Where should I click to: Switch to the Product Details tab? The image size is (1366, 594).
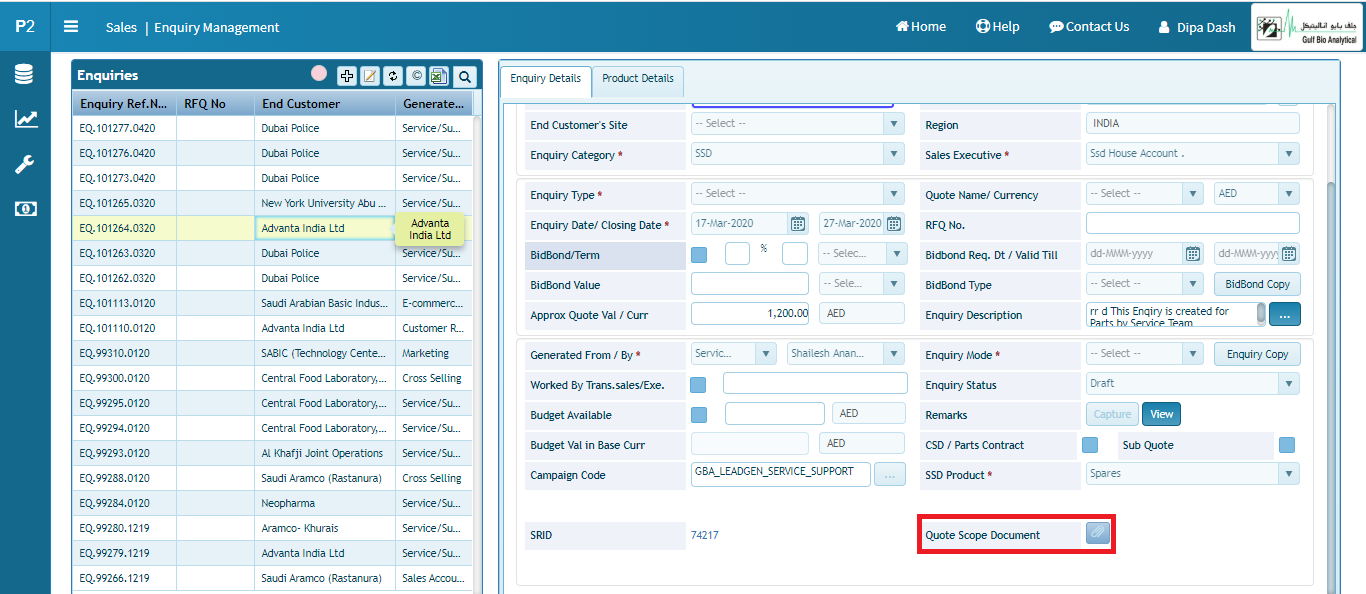tap(638, 78)
